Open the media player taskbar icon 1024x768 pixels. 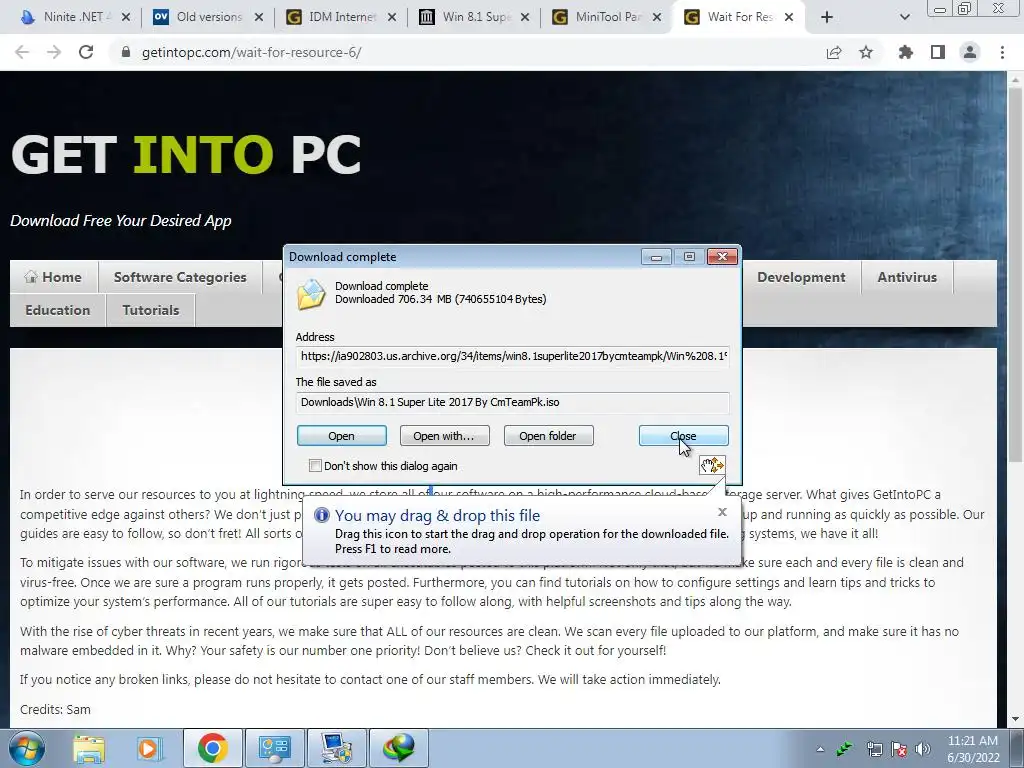click(150, 749)
